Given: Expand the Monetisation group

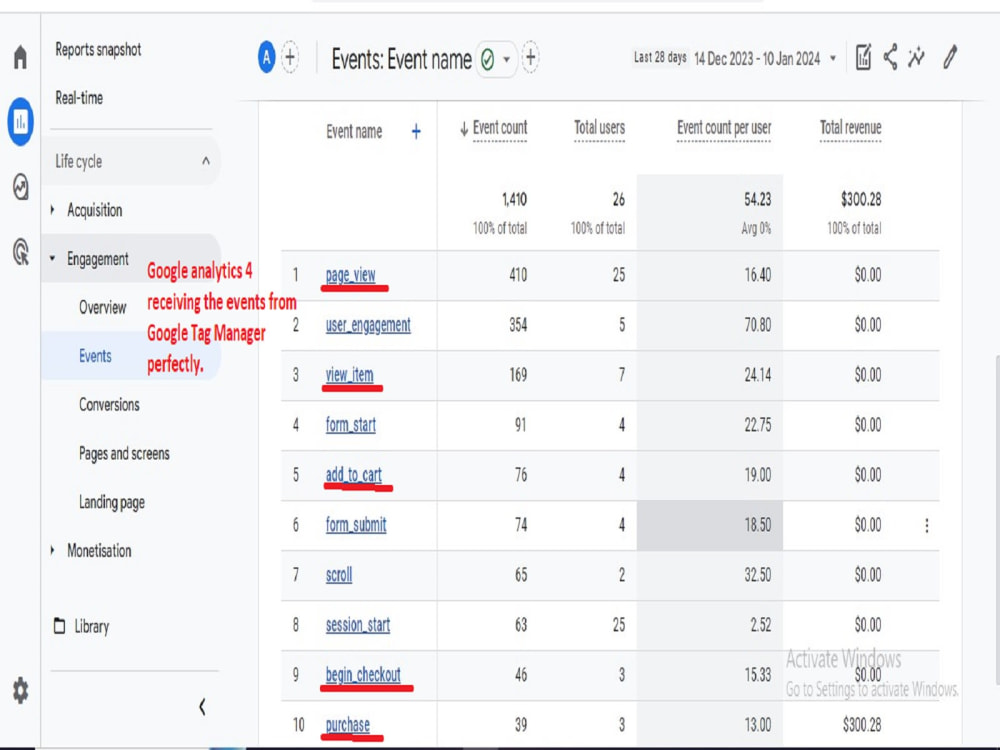Looking at the screenshot, I should [99, 551].
